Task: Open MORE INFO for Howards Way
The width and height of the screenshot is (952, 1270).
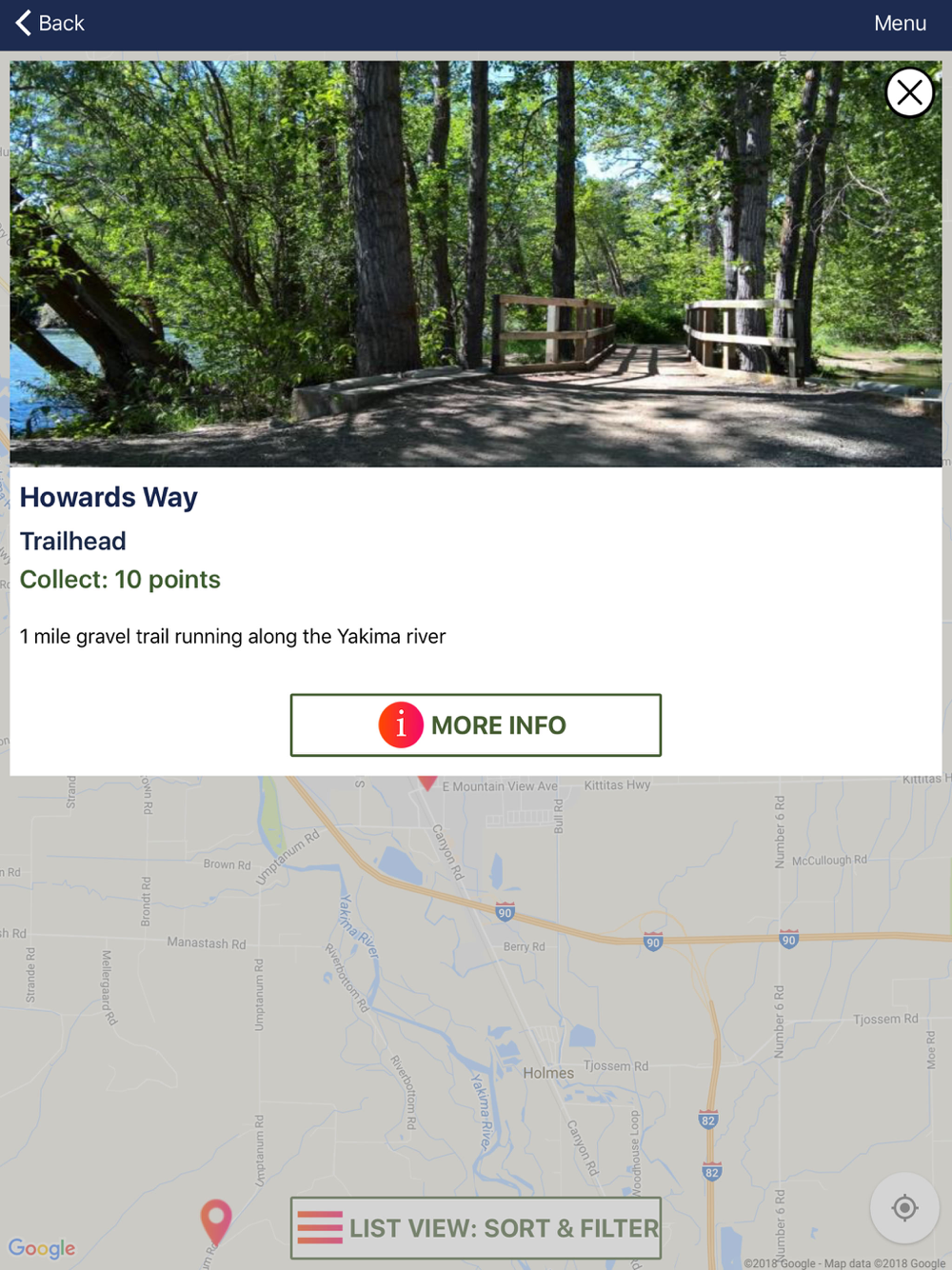Action: 476,725
